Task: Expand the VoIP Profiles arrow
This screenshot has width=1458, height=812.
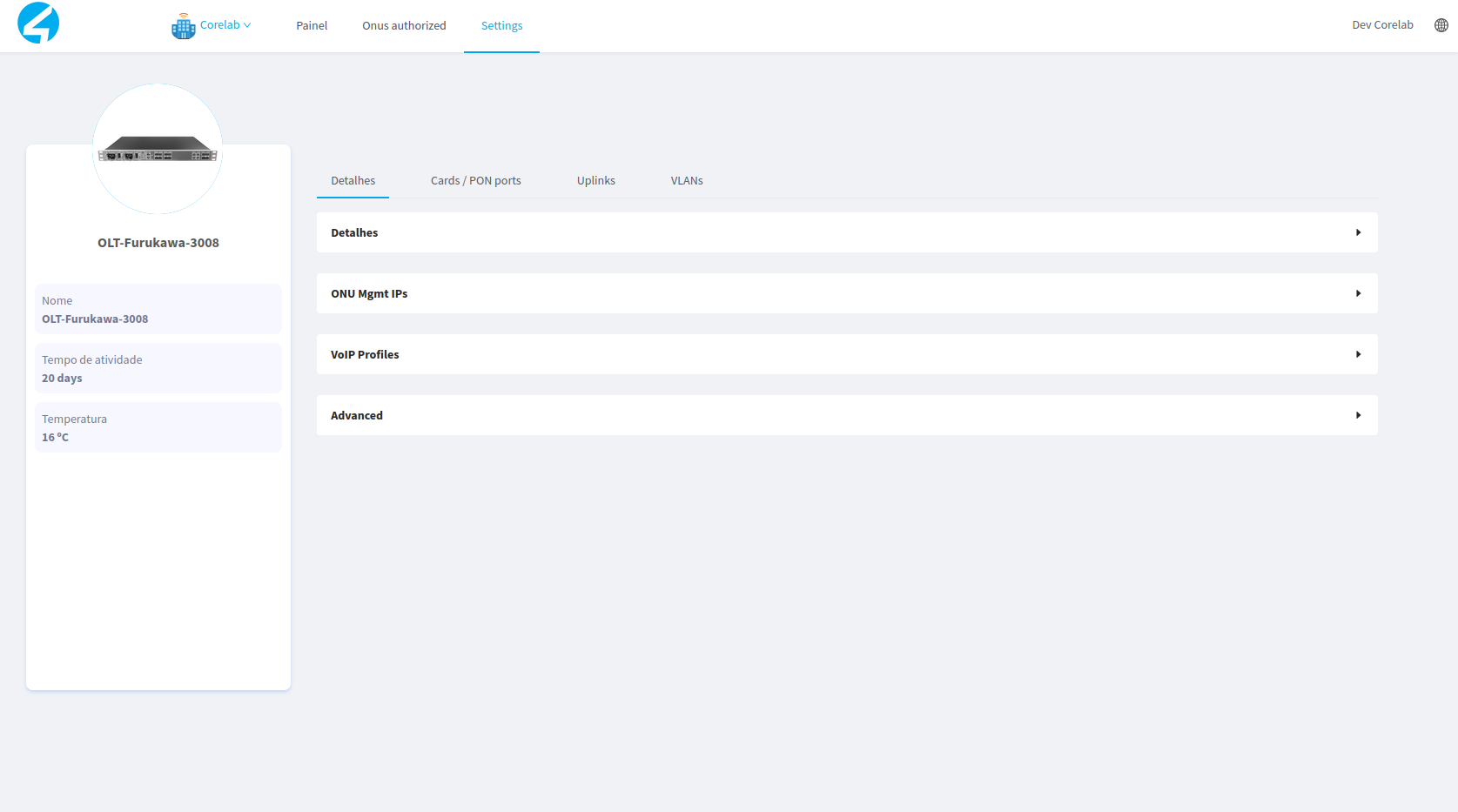Action: [1357, 354]
